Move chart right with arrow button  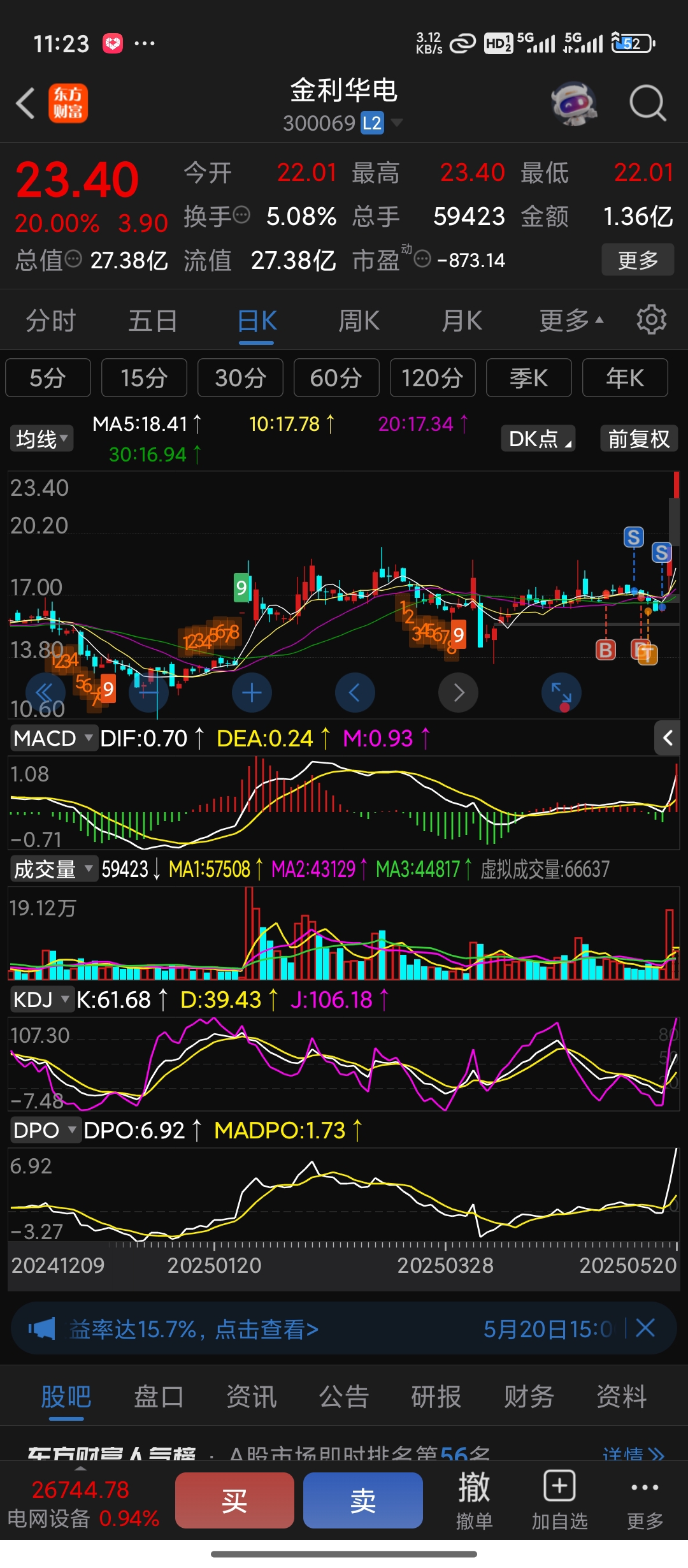tap(458, 692)
